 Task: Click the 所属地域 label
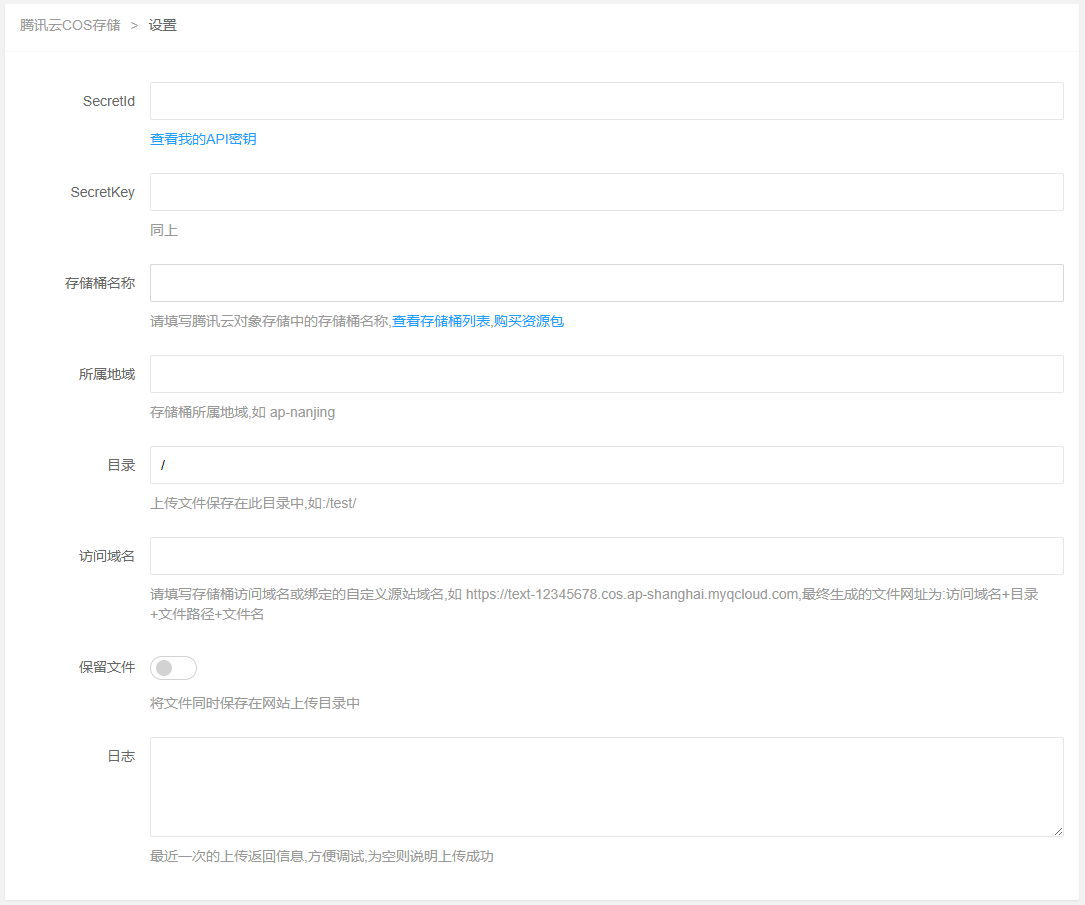click(x=107, y=374)
